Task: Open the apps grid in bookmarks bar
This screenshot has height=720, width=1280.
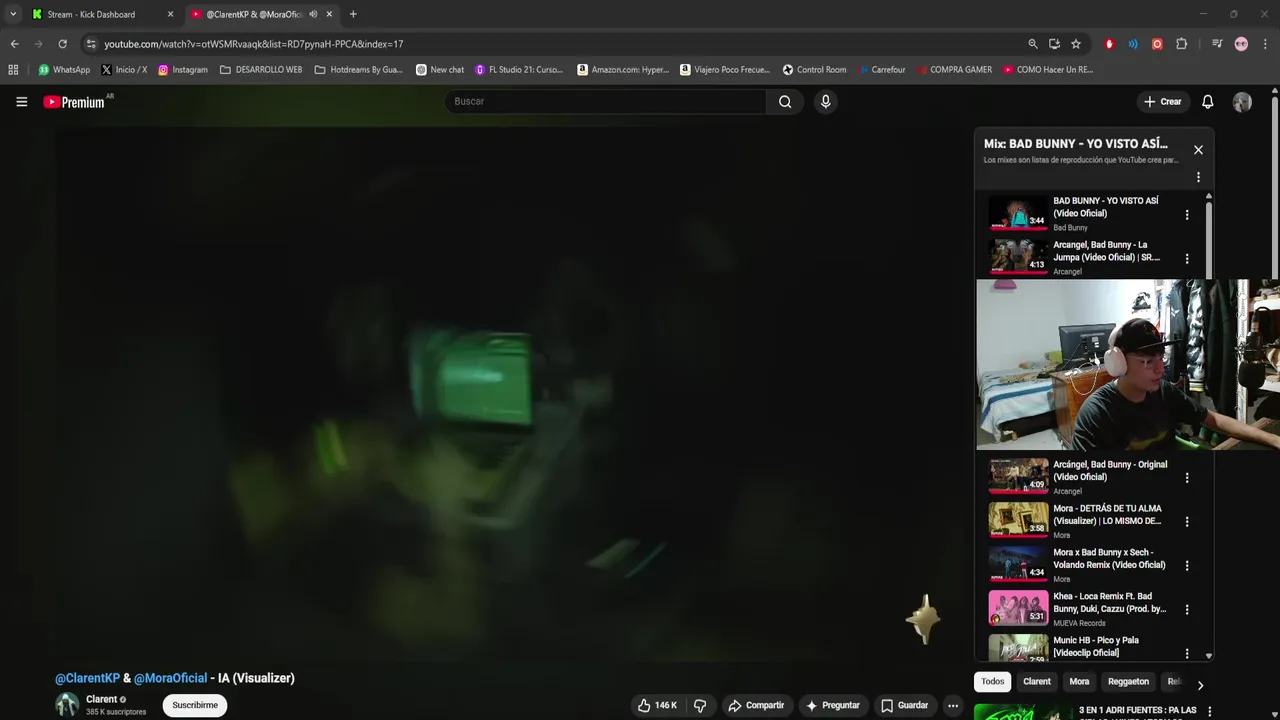Action: click(13, 70)
